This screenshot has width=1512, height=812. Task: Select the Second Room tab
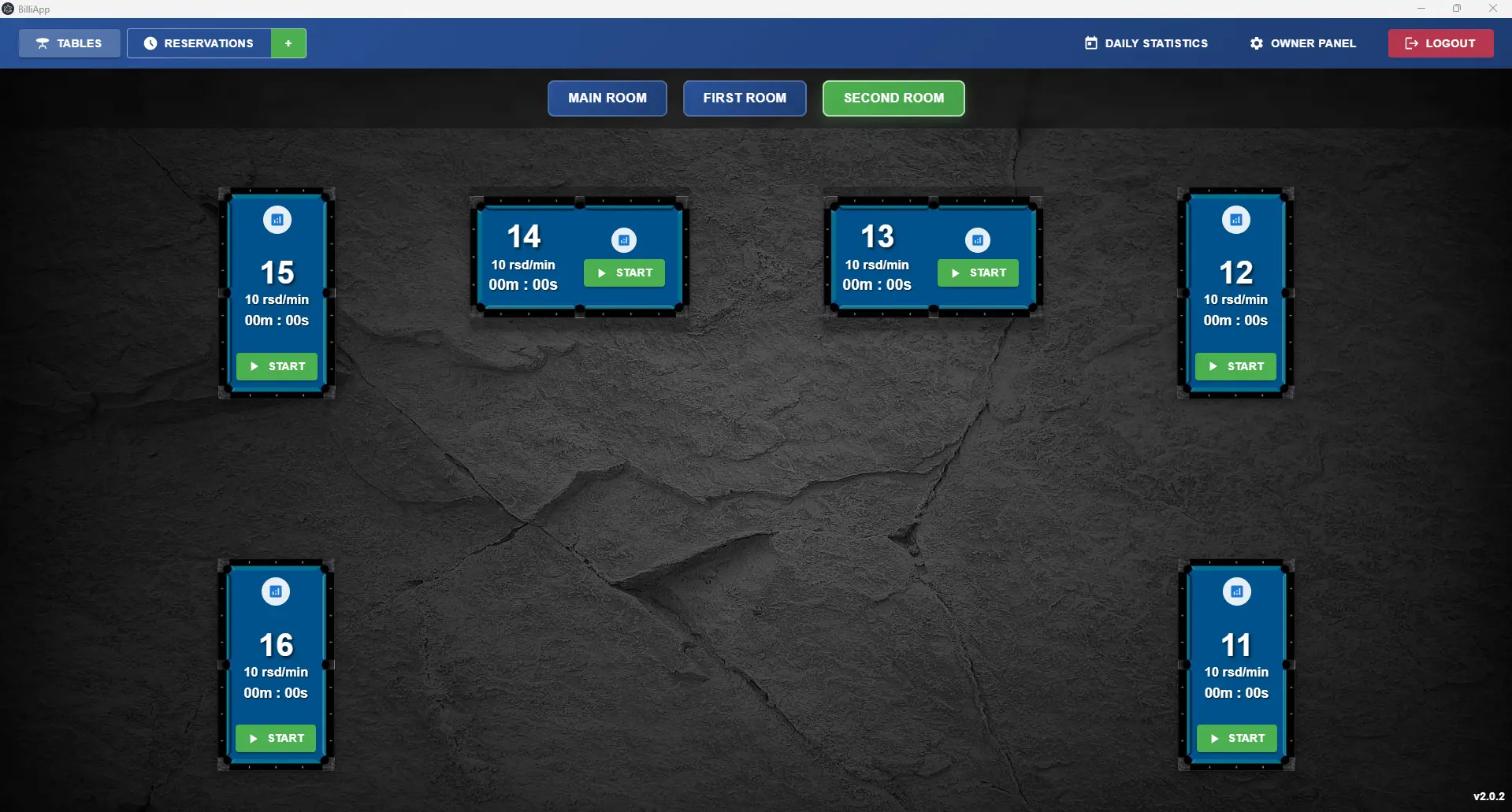pyautogui.click(x=893, y=98)
